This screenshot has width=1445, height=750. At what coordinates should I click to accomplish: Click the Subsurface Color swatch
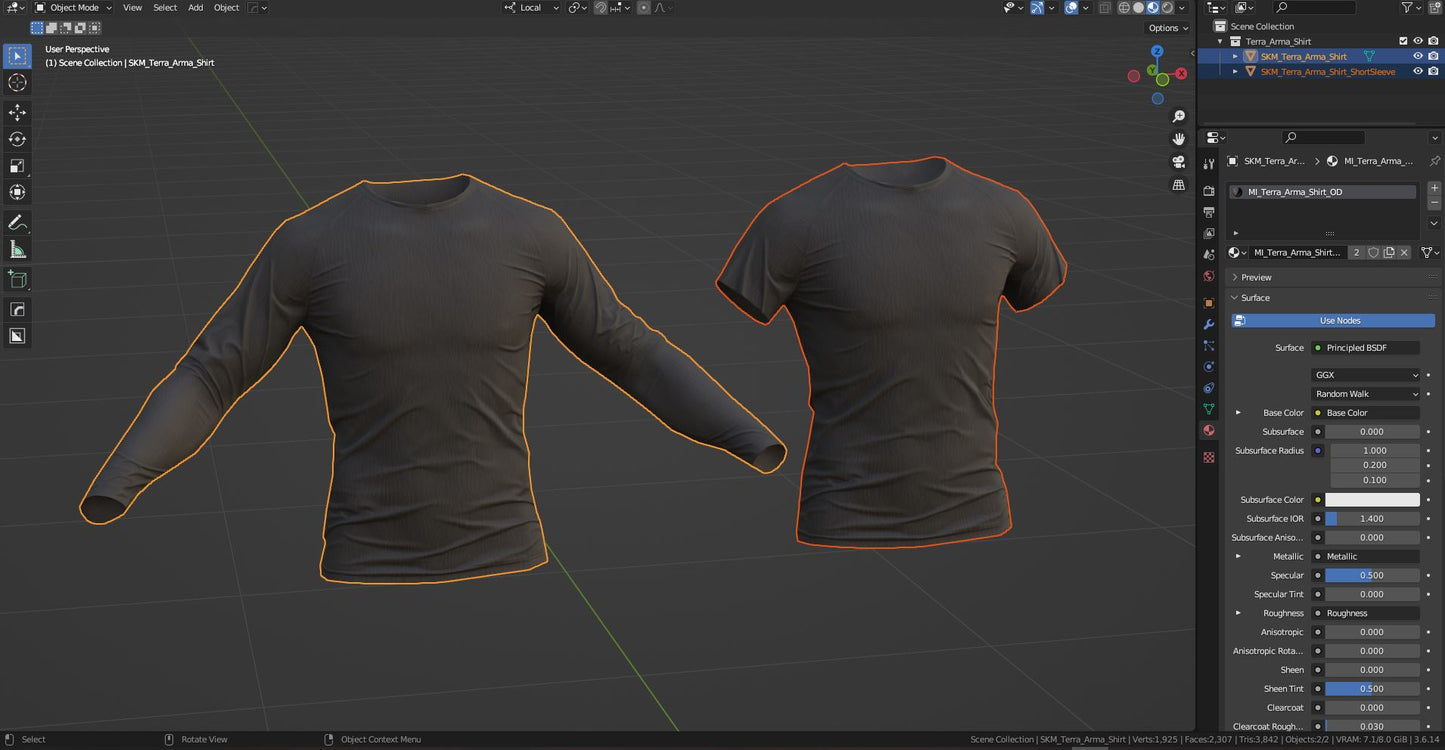click(x=1372, y=499)
